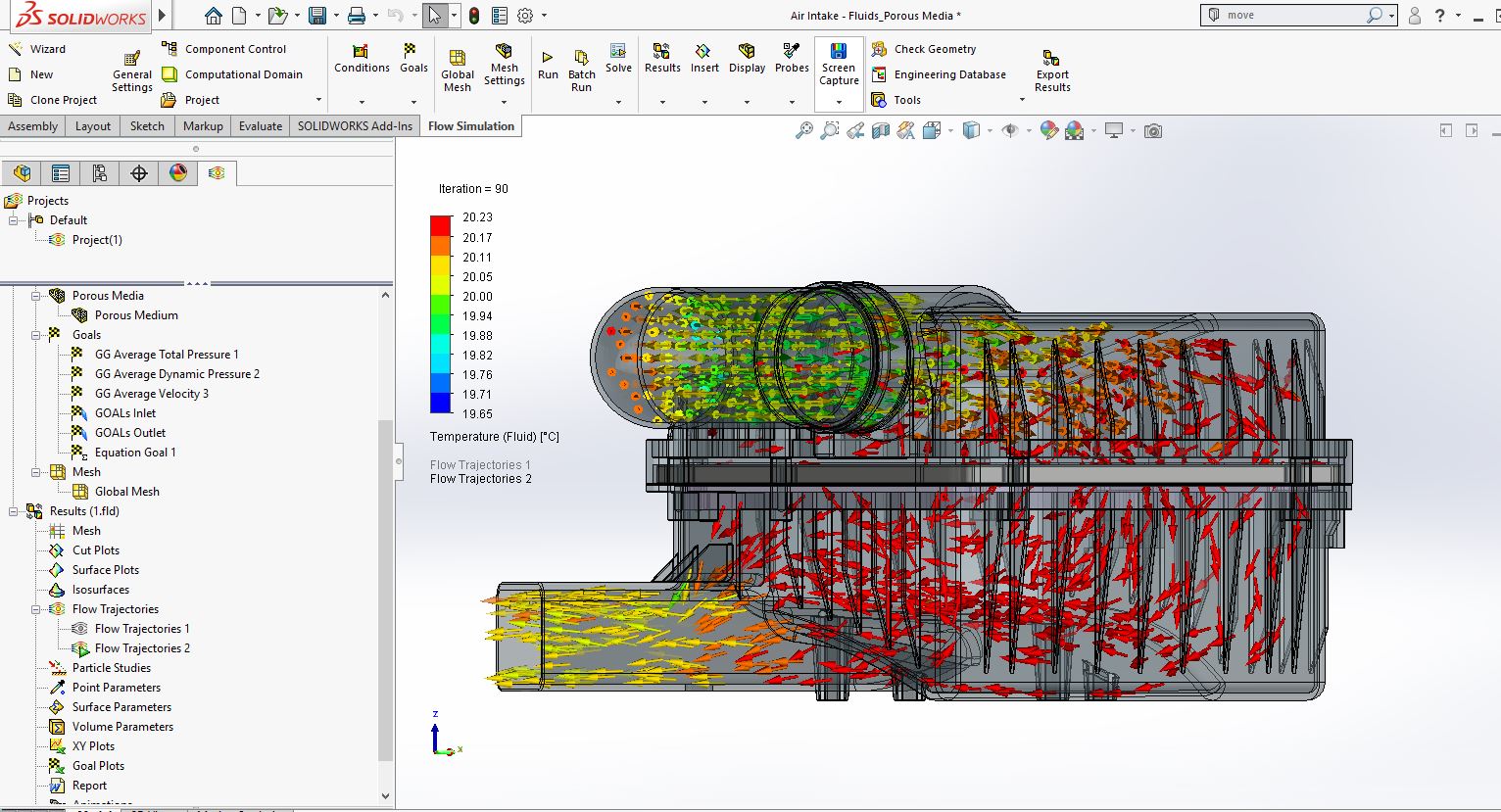Click Computational Domain

pyautogui.click(x=231, y=74)
